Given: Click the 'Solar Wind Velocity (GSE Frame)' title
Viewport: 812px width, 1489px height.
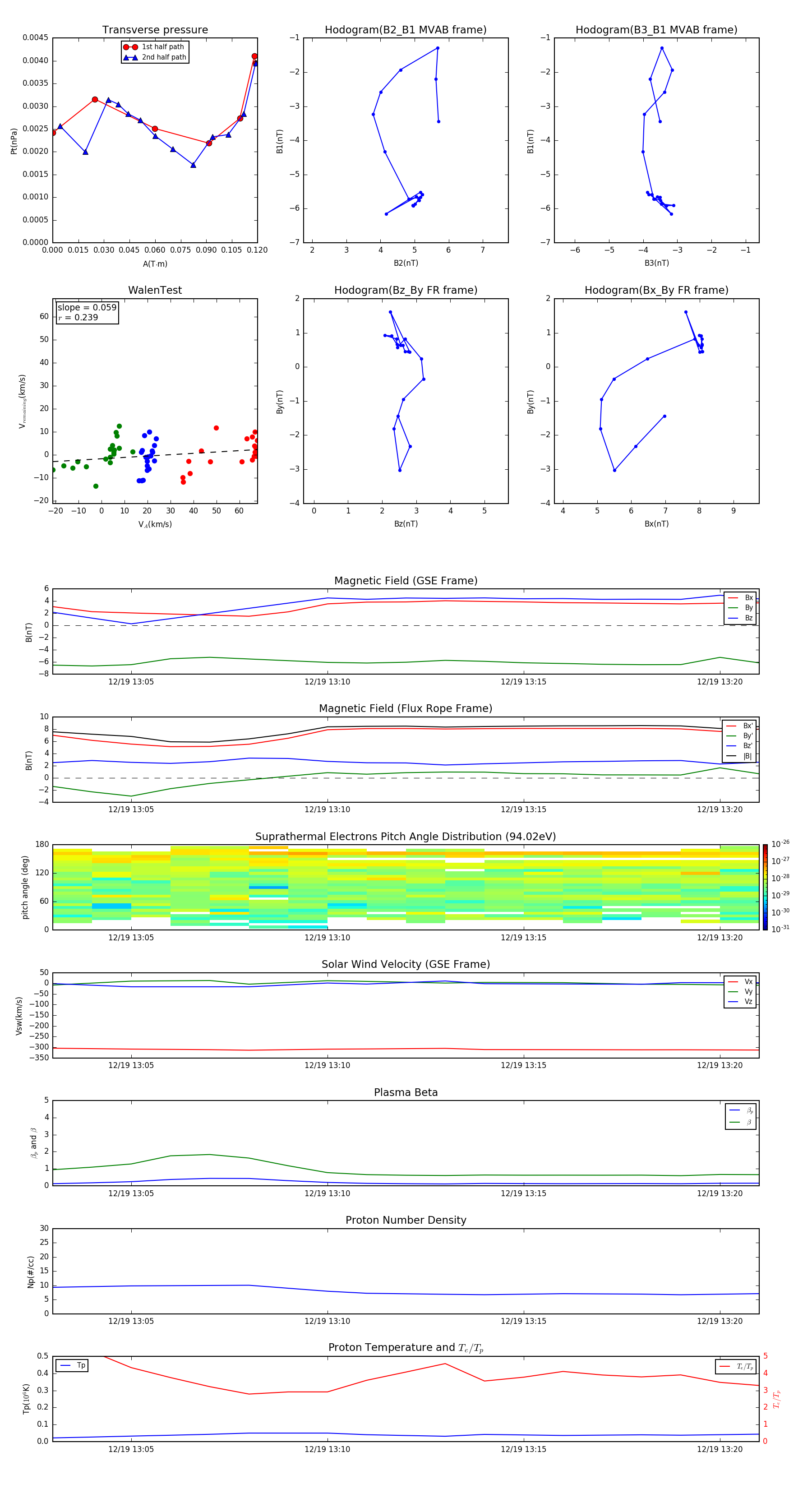Looking at the screenshot, I should (x=406, y=964).
